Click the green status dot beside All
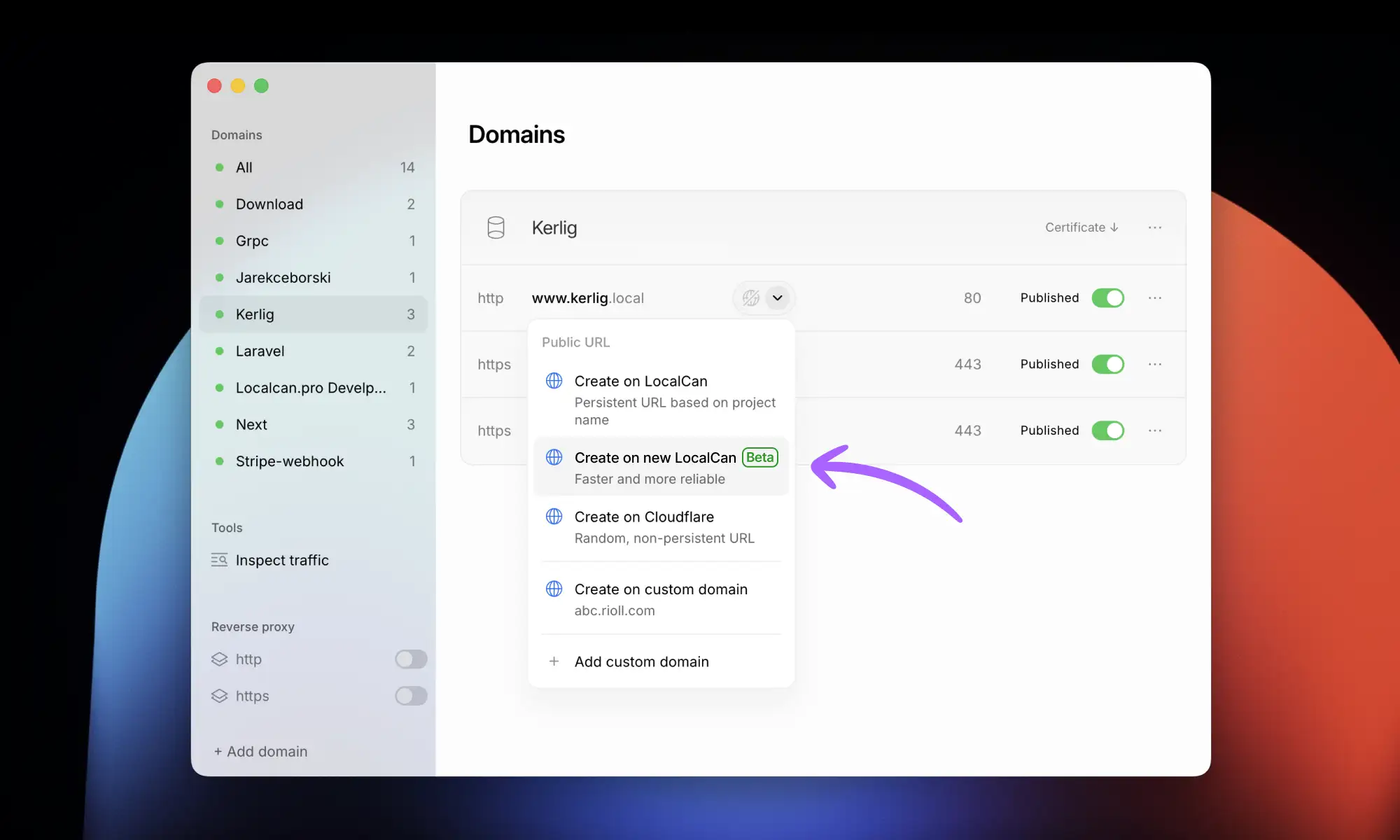This screenshot has height=840, width=1400. coord(220,167)
